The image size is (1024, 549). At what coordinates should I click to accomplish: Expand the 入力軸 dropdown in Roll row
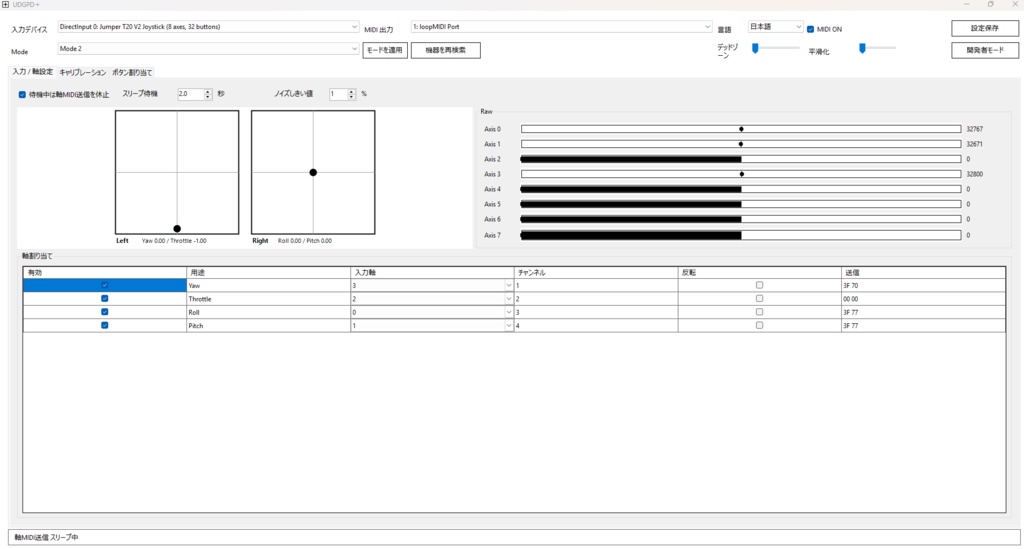(509, 312)
